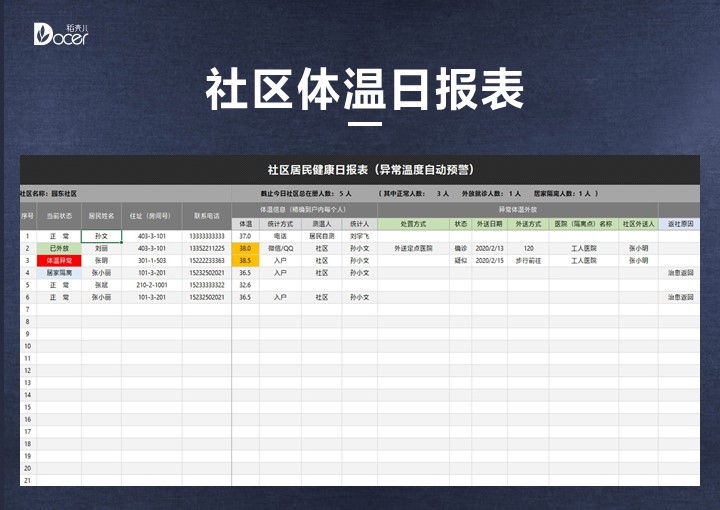
Task: Click the 居民姓名 column header
Action: 102,216
